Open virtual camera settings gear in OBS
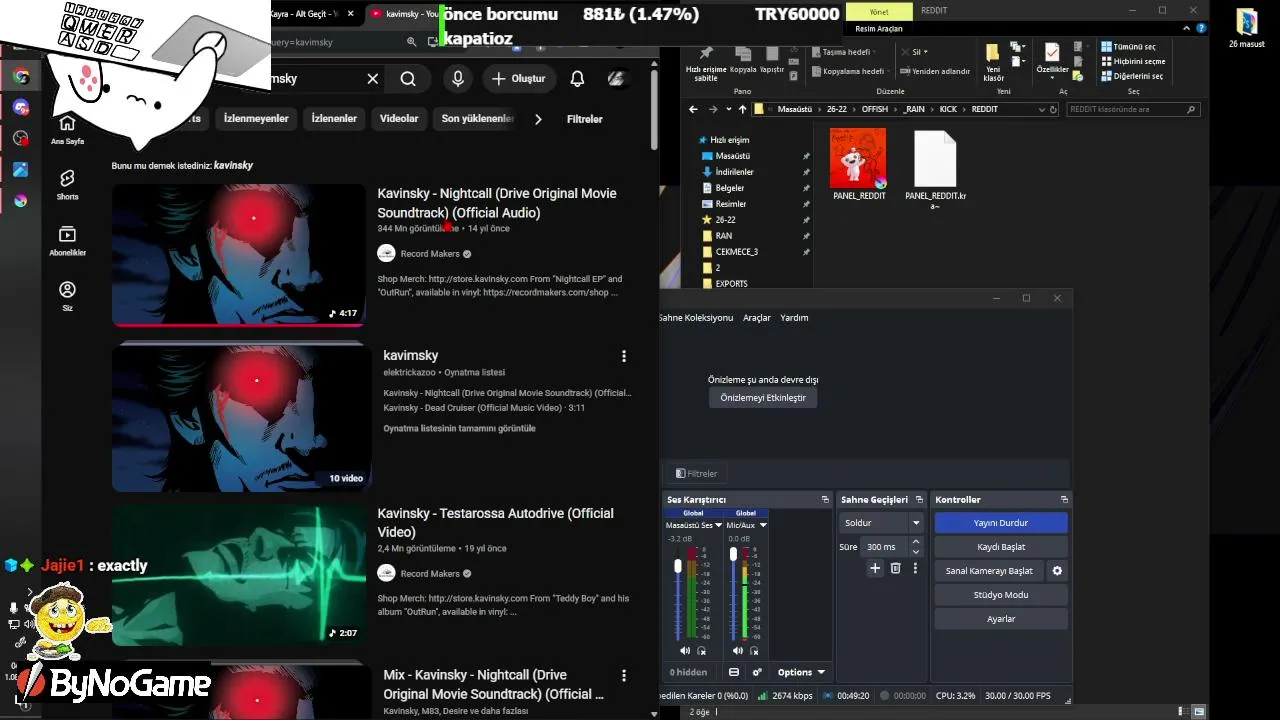Screen dimensions: 1280x720 tap(1057, 571)
